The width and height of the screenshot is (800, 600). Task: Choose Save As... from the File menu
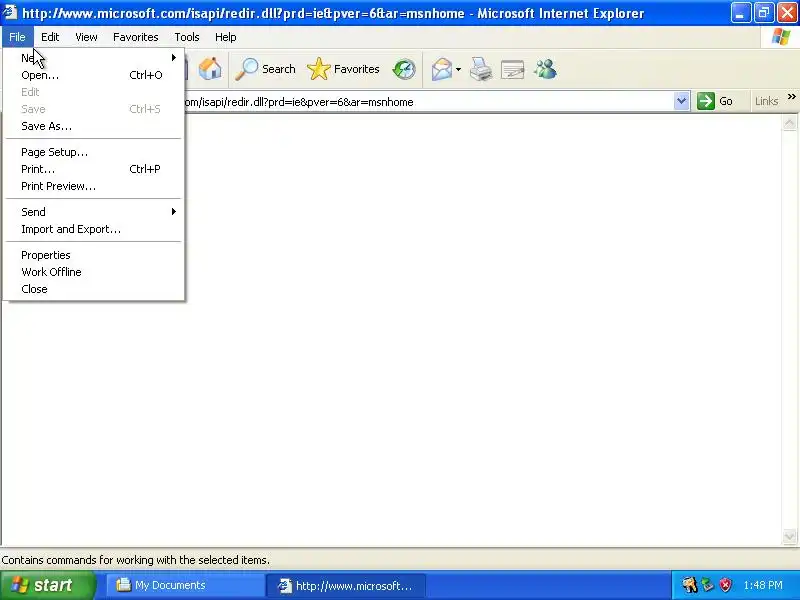pyautogui.click(x=94, y=126)
